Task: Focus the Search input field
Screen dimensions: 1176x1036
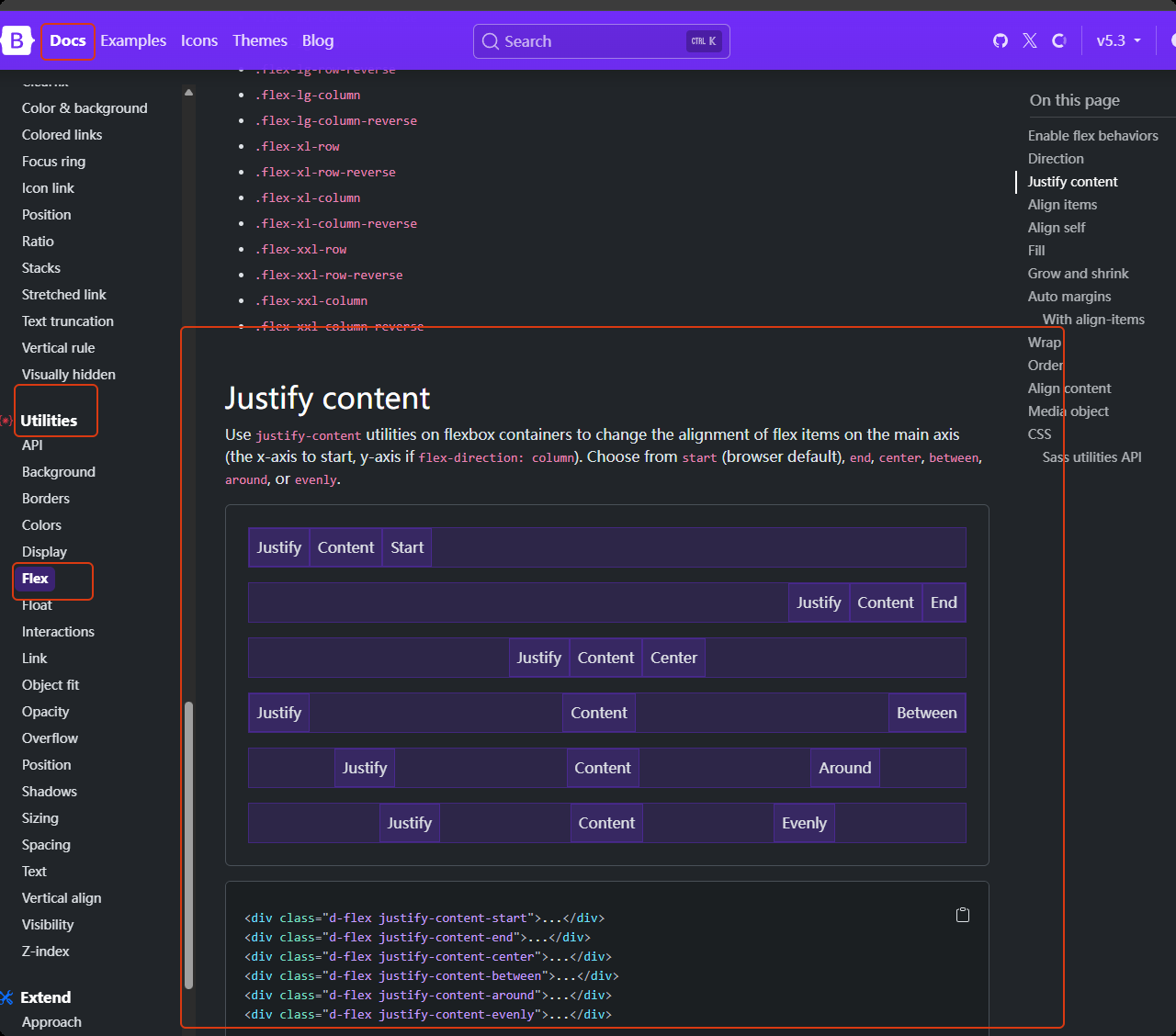Action: (602, 41)
